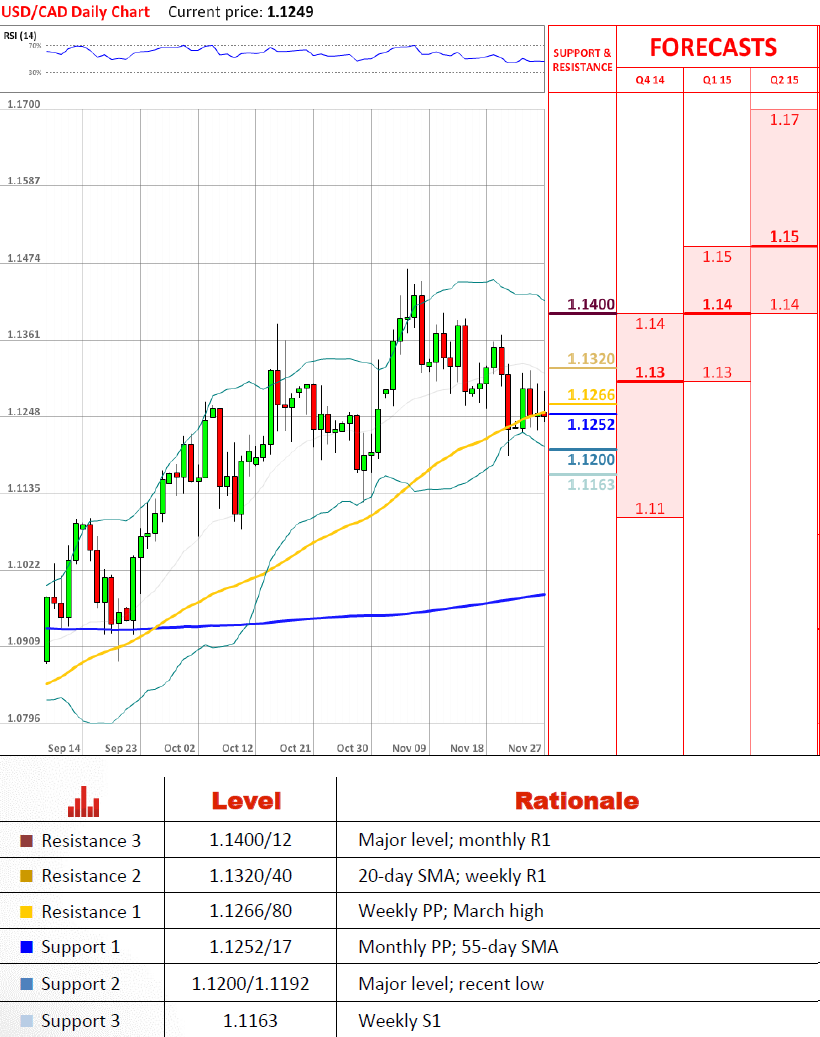Image resolution: width=820 pixels, height=1037 pixels.
Task: Click the red bar chart icon in table header
Action: point(83,802)
